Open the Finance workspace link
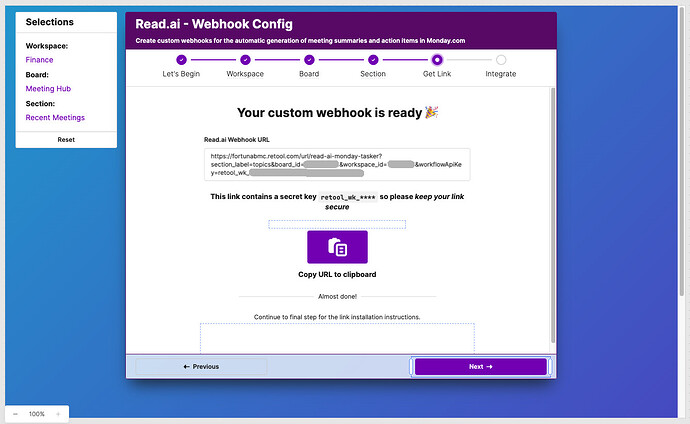The height and width of the screenshot is (424, 690). click(x=39, y=60)
